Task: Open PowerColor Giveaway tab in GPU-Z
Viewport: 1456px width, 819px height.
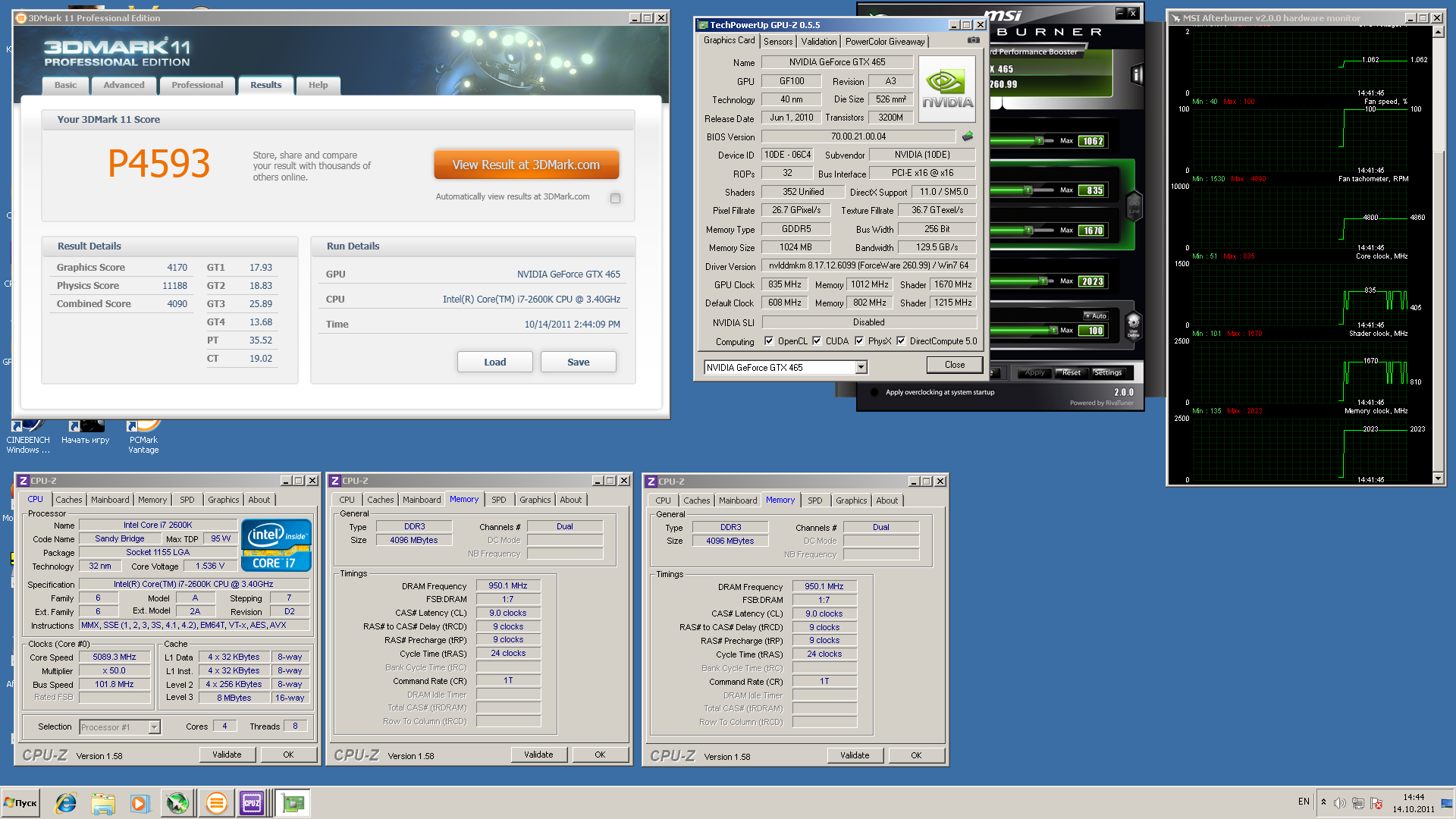Action: (885, 42)
